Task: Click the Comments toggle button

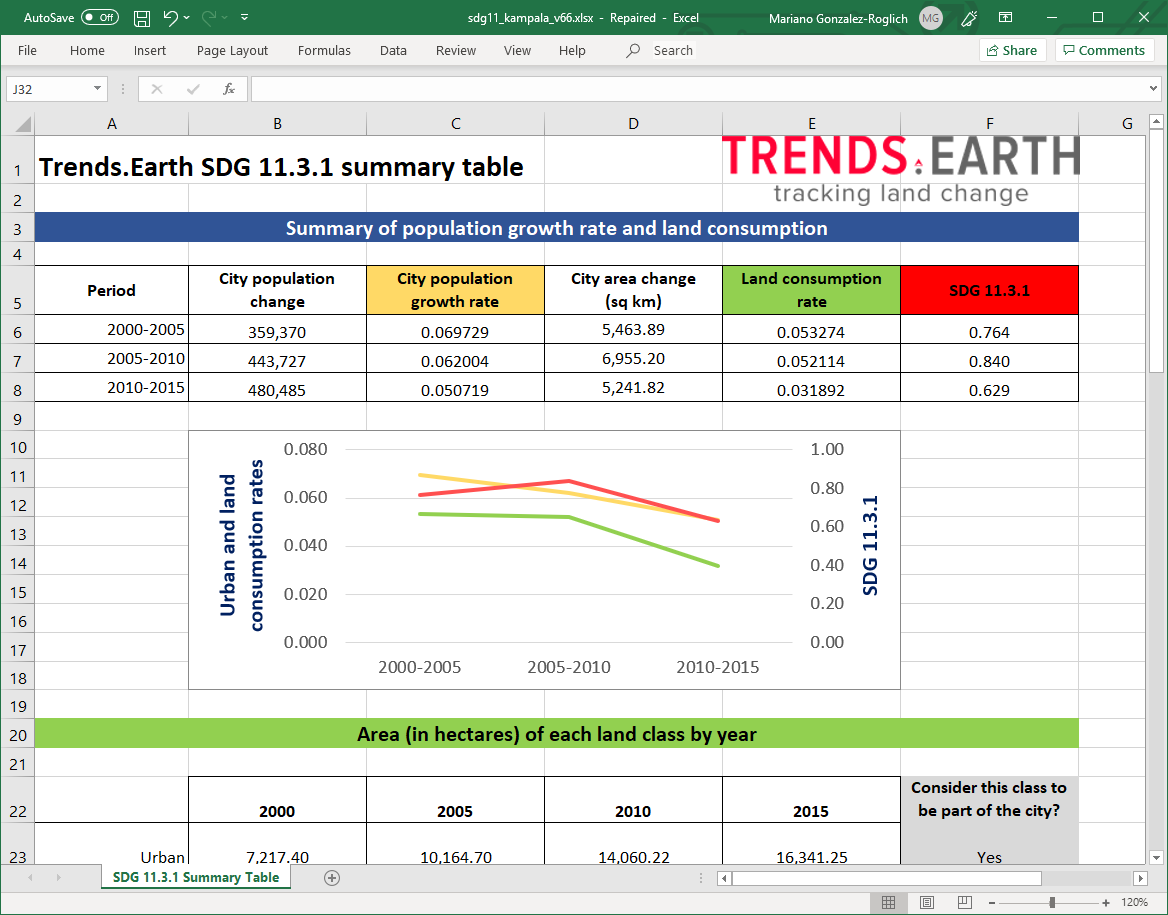Action: (x=1104, y=49)
